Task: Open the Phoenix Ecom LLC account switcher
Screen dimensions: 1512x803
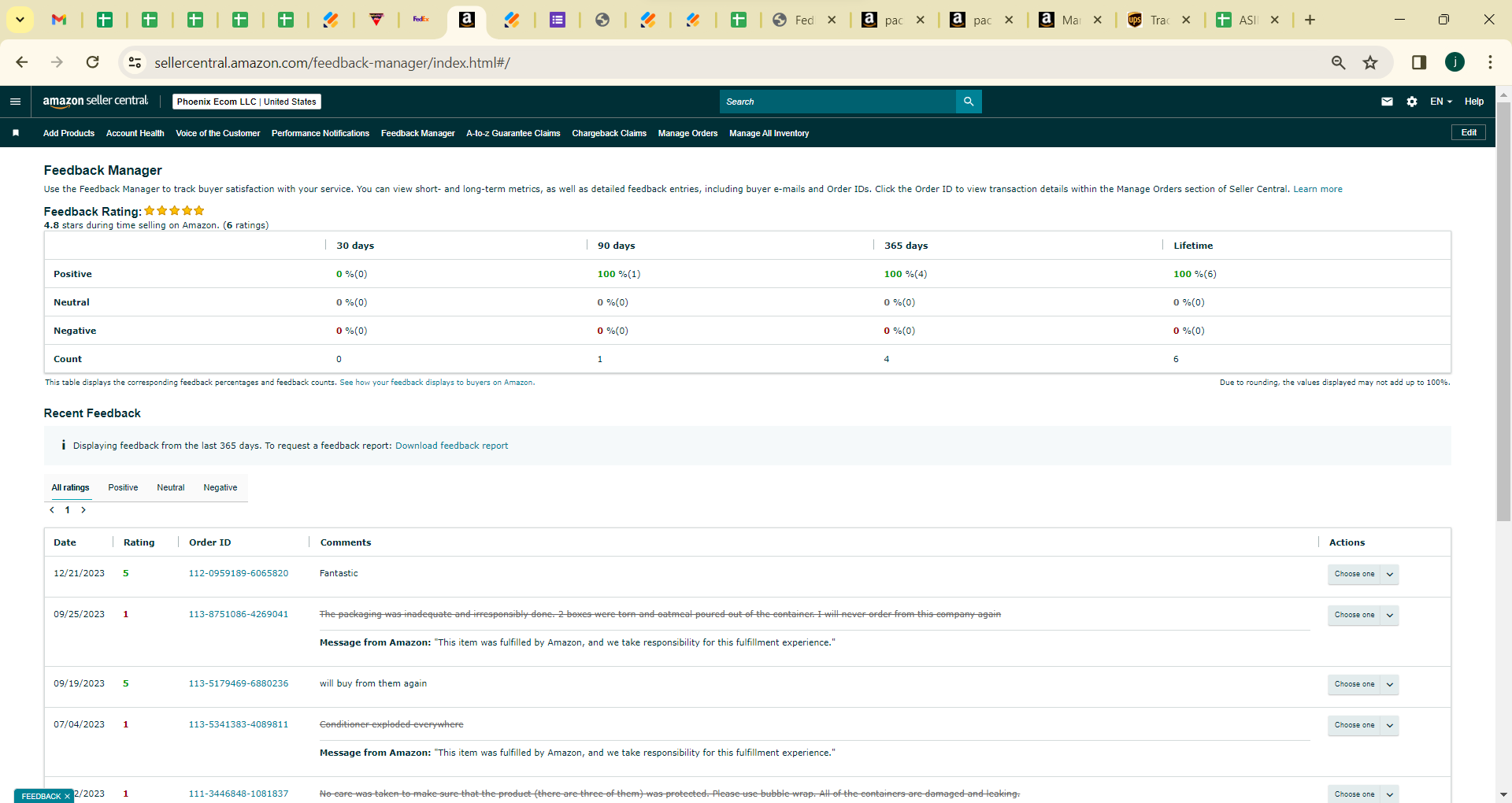Action: [x=246, y=102]
